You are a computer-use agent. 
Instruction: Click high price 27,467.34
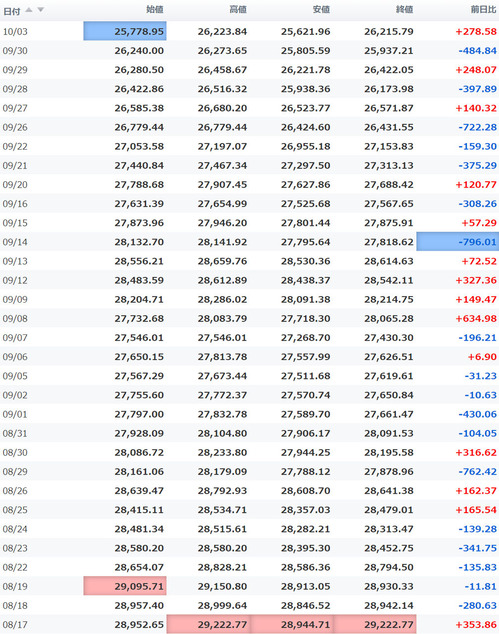222,165
